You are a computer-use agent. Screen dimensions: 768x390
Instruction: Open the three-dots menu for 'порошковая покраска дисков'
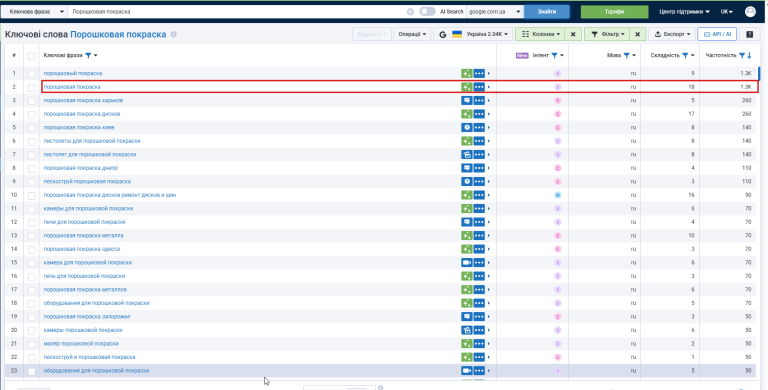pyautogui.click(x=479, y=114)
